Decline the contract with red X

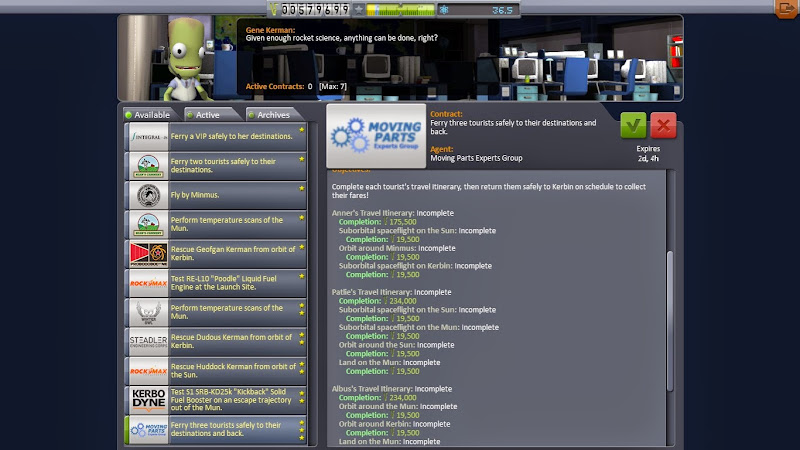tap(663, 125)
